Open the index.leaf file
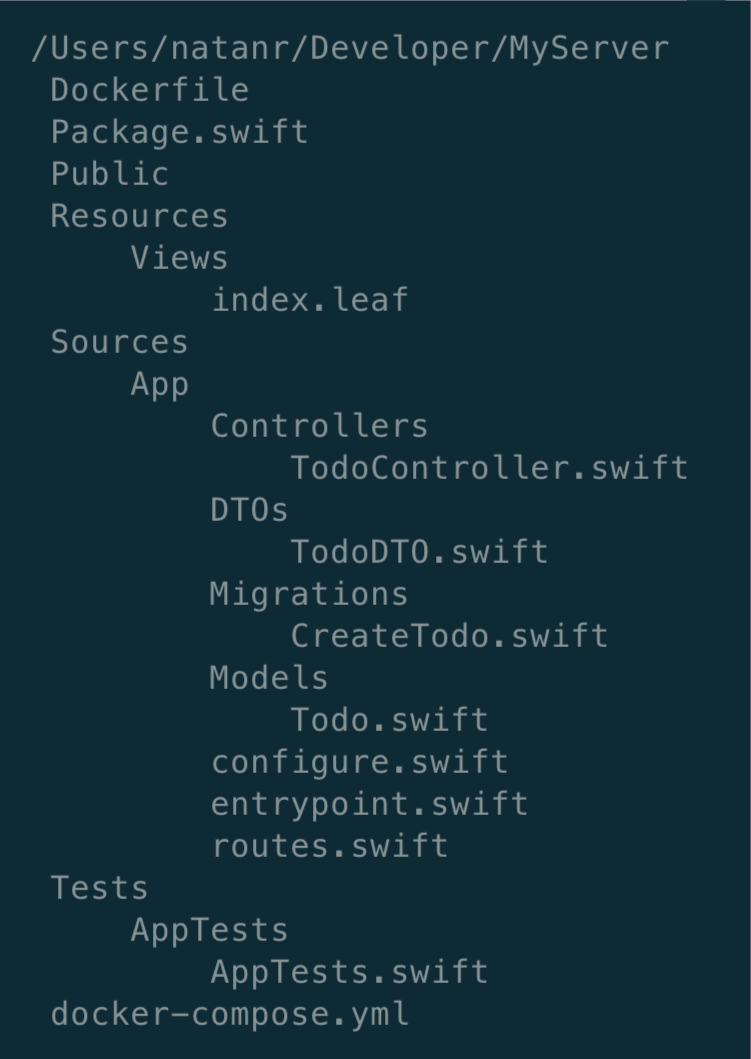Viewport: 751px width, 1059px height. (x=310, y=300)
